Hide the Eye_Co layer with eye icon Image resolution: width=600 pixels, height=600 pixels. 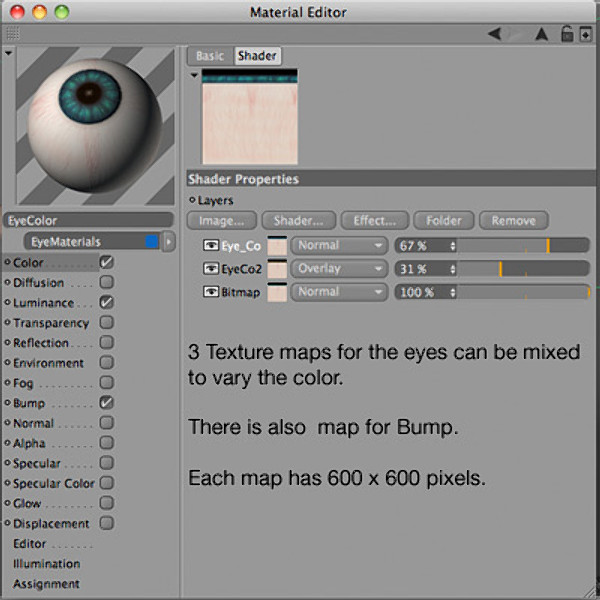pyautogui.click(x=211, y=245)
